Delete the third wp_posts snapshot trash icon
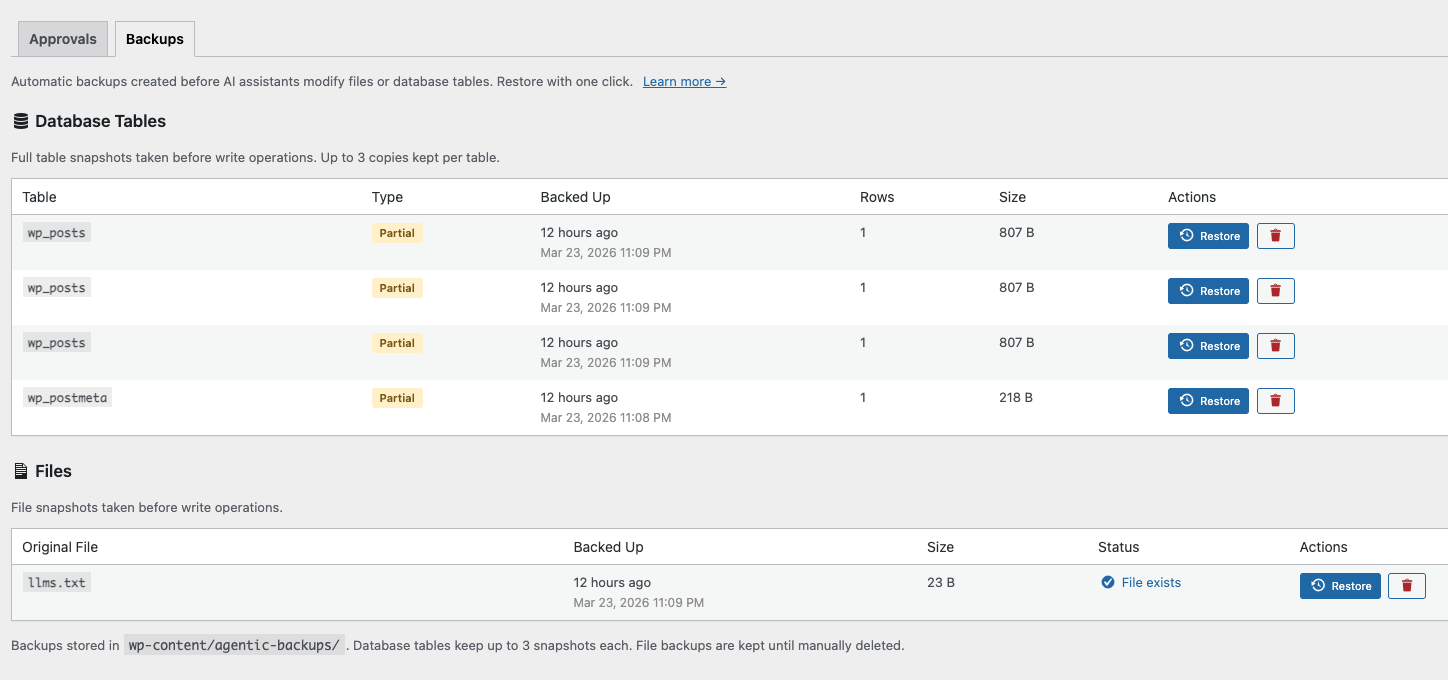 [x=1275, y=345]
